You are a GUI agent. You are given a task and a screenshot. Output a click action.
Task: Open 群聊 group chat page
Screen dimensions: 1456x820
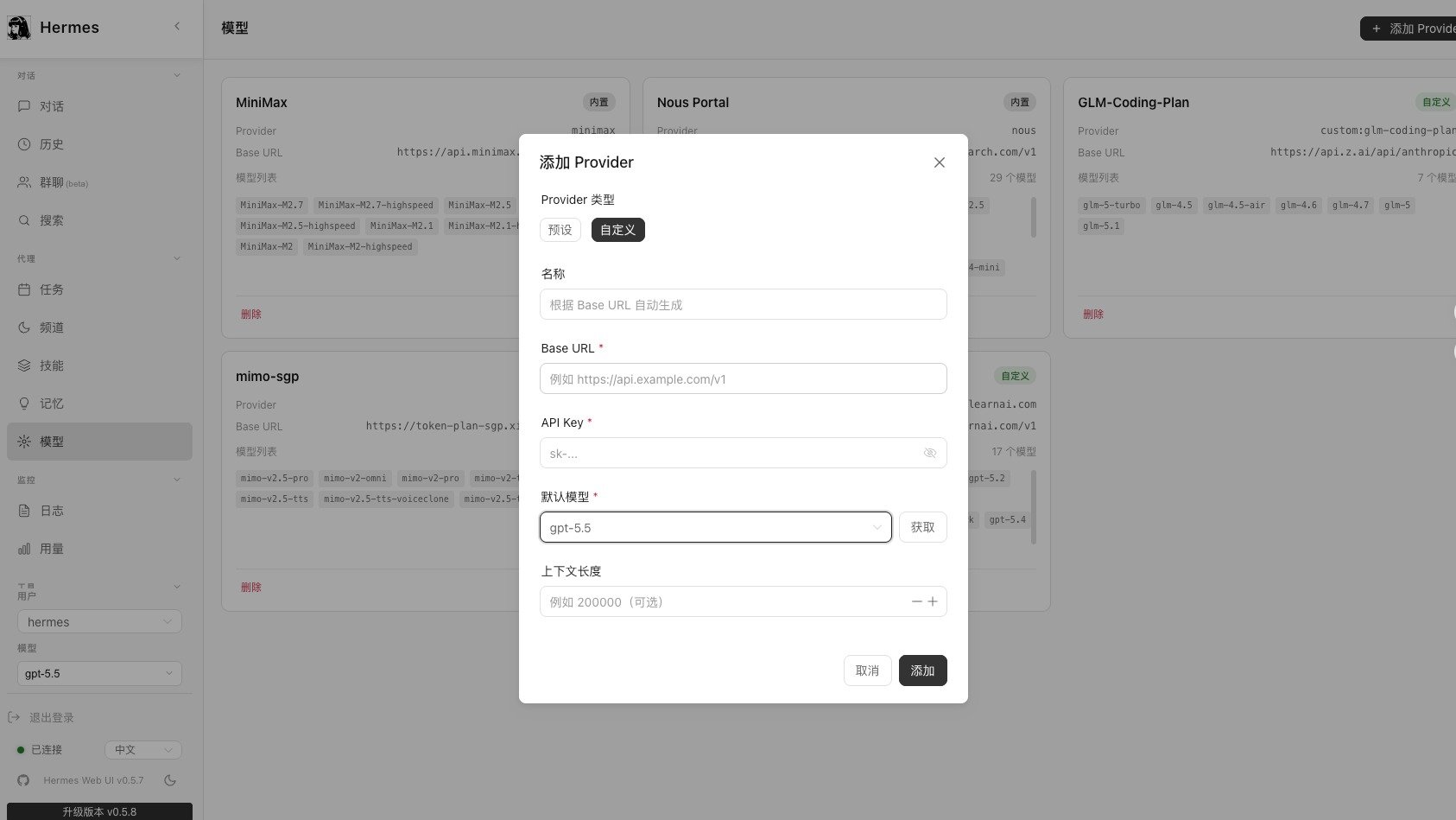click(99, 182)
